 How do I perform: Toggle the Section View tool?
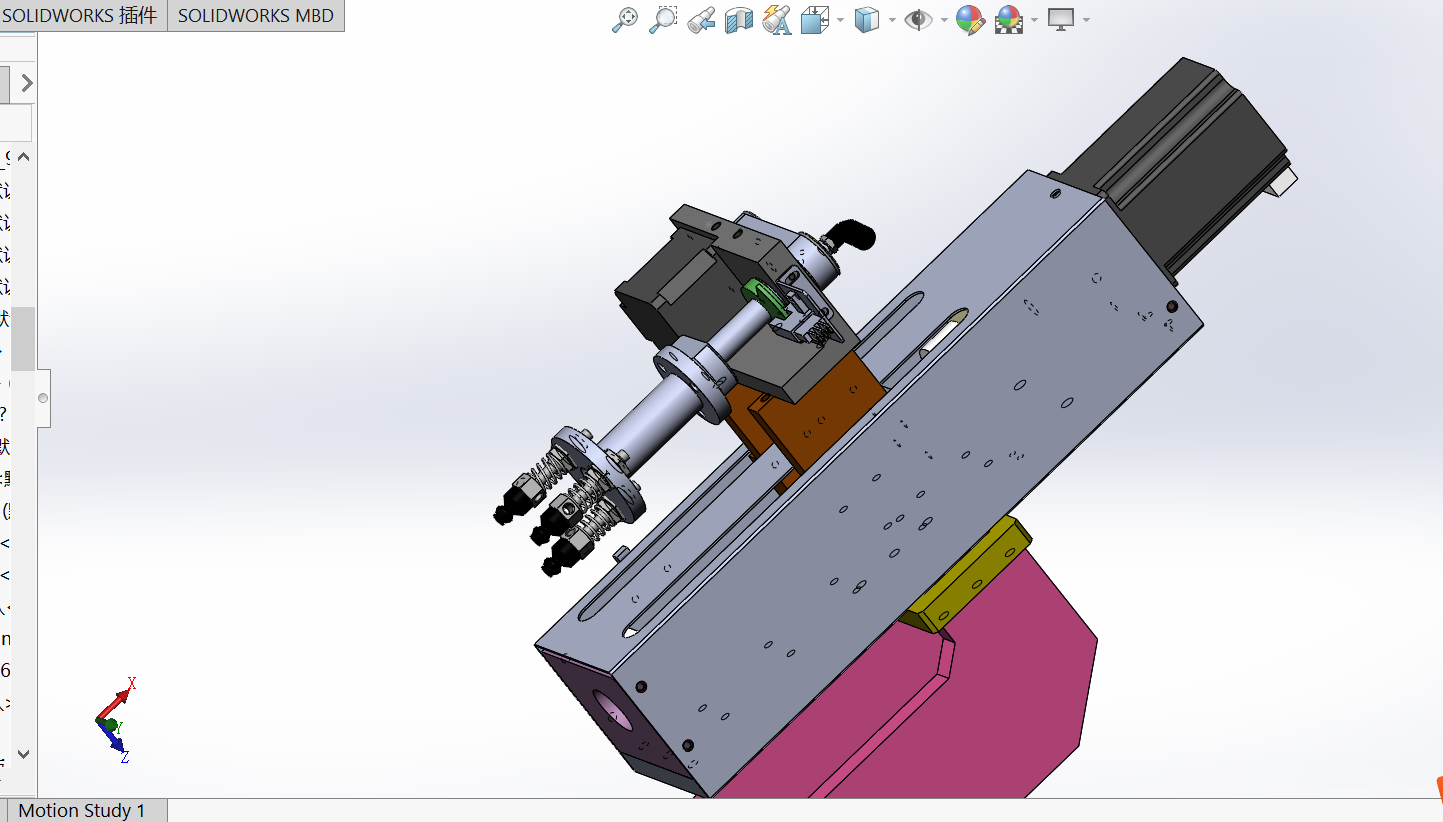click(739, 20)
